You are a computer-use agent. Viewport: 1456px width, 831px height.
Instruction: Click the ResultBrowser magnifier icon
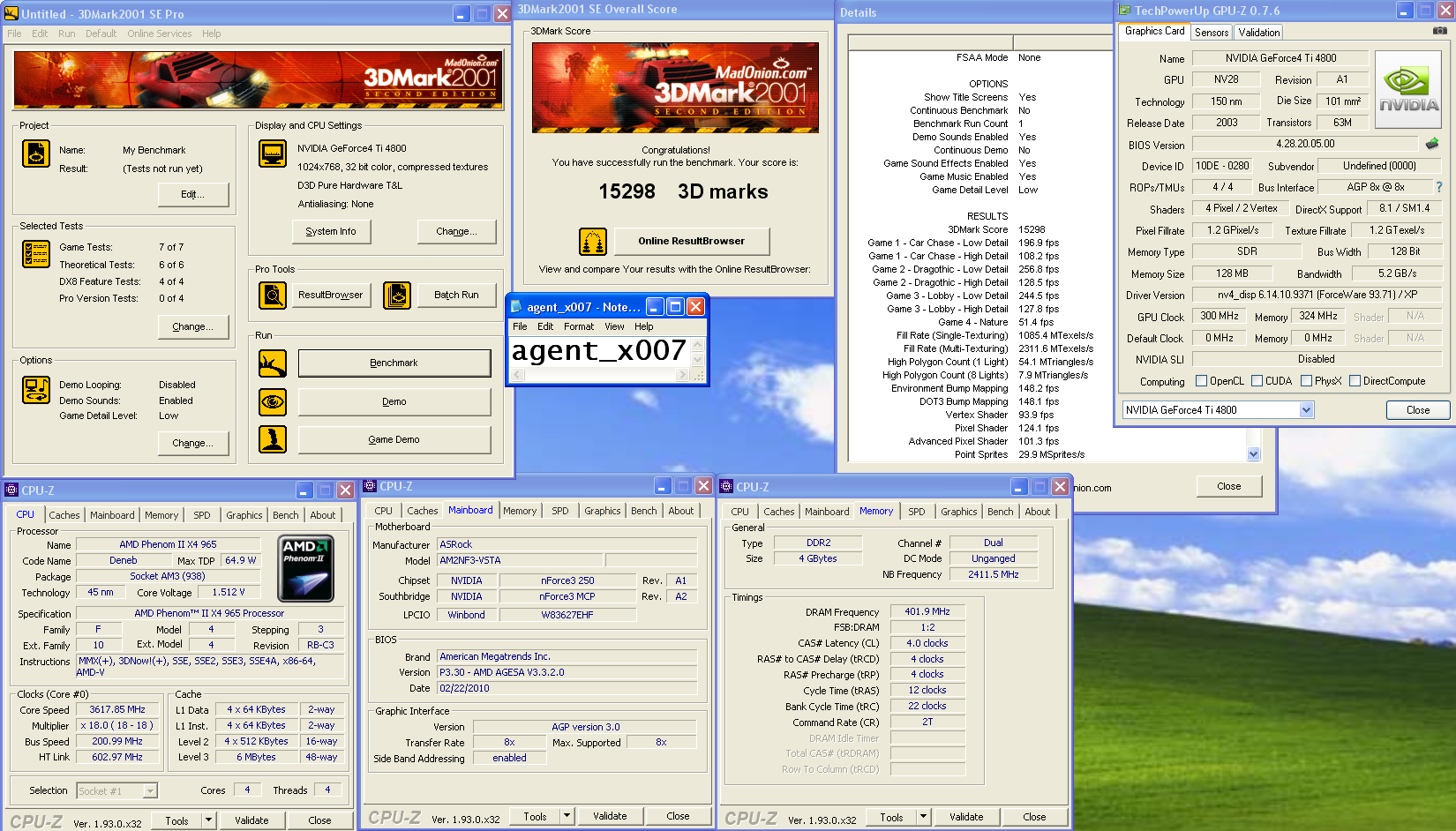tap(273, 296)
